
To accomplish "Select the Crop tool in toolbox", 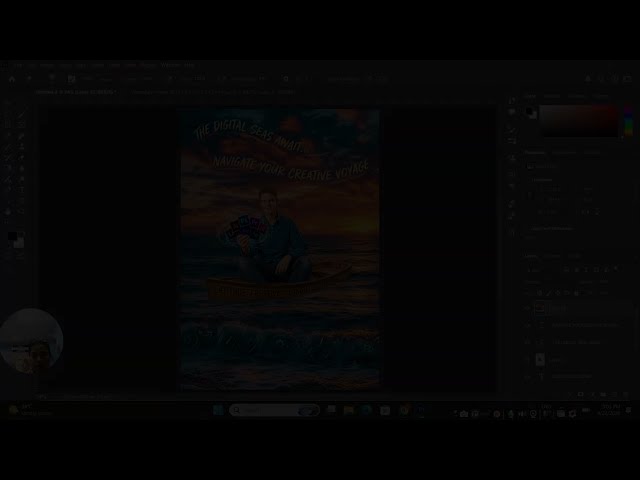I will tap(8, 124).
